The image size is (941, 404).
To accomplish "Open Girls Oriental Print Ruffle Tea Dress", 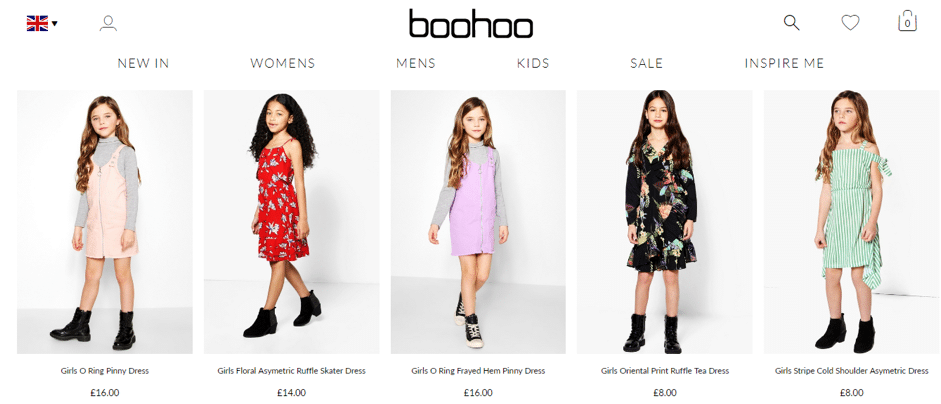I will [665, 371].
